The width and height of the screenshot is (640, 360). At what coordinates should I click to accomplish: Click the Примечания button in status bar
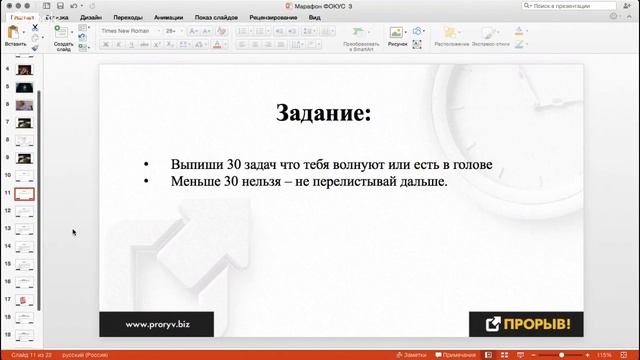click(x=456, y=355)
